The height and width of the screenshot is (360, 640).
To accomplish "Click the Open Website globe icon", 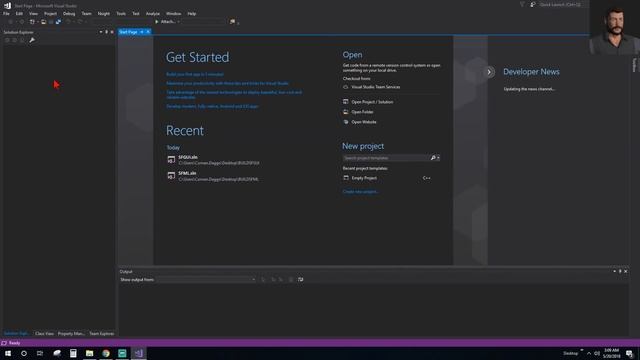I will click(346, 122).
